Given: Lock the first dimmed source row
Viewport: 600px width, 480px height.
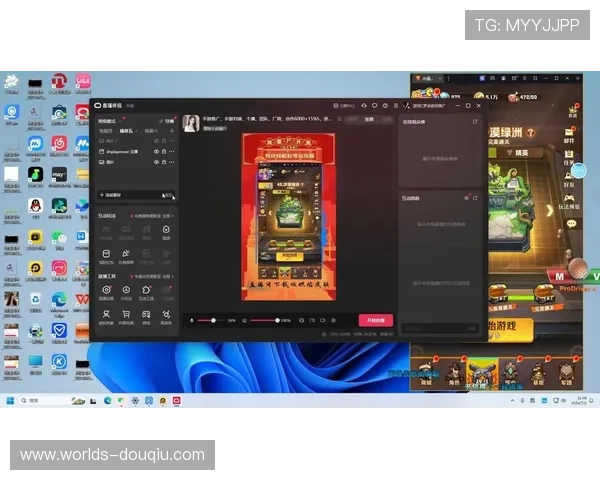Looking at the screenshot, I should 164,141.
